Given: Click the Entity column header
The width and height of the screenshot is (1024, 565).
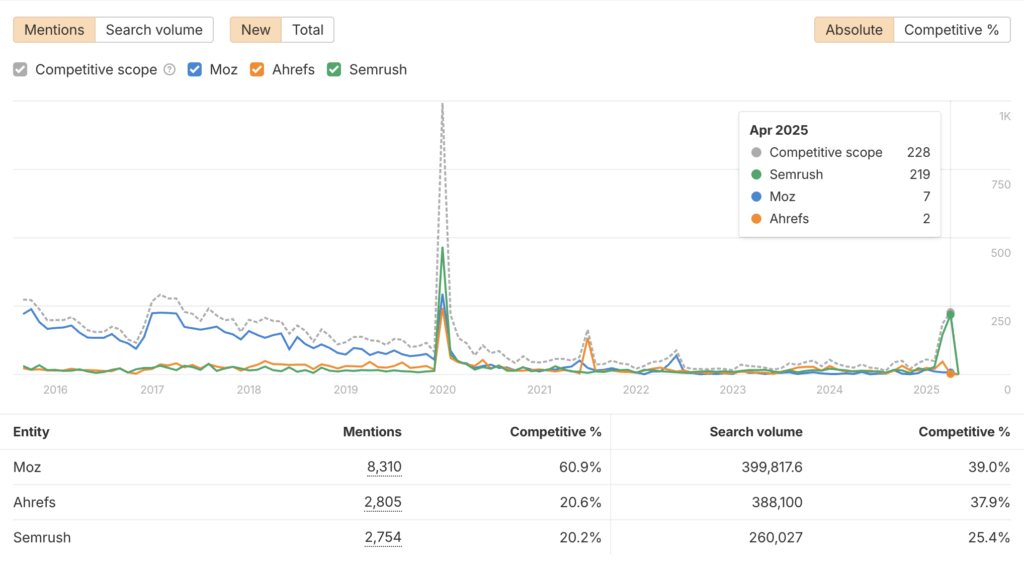Looking at the screenshot, I should [x=31, y=432].
